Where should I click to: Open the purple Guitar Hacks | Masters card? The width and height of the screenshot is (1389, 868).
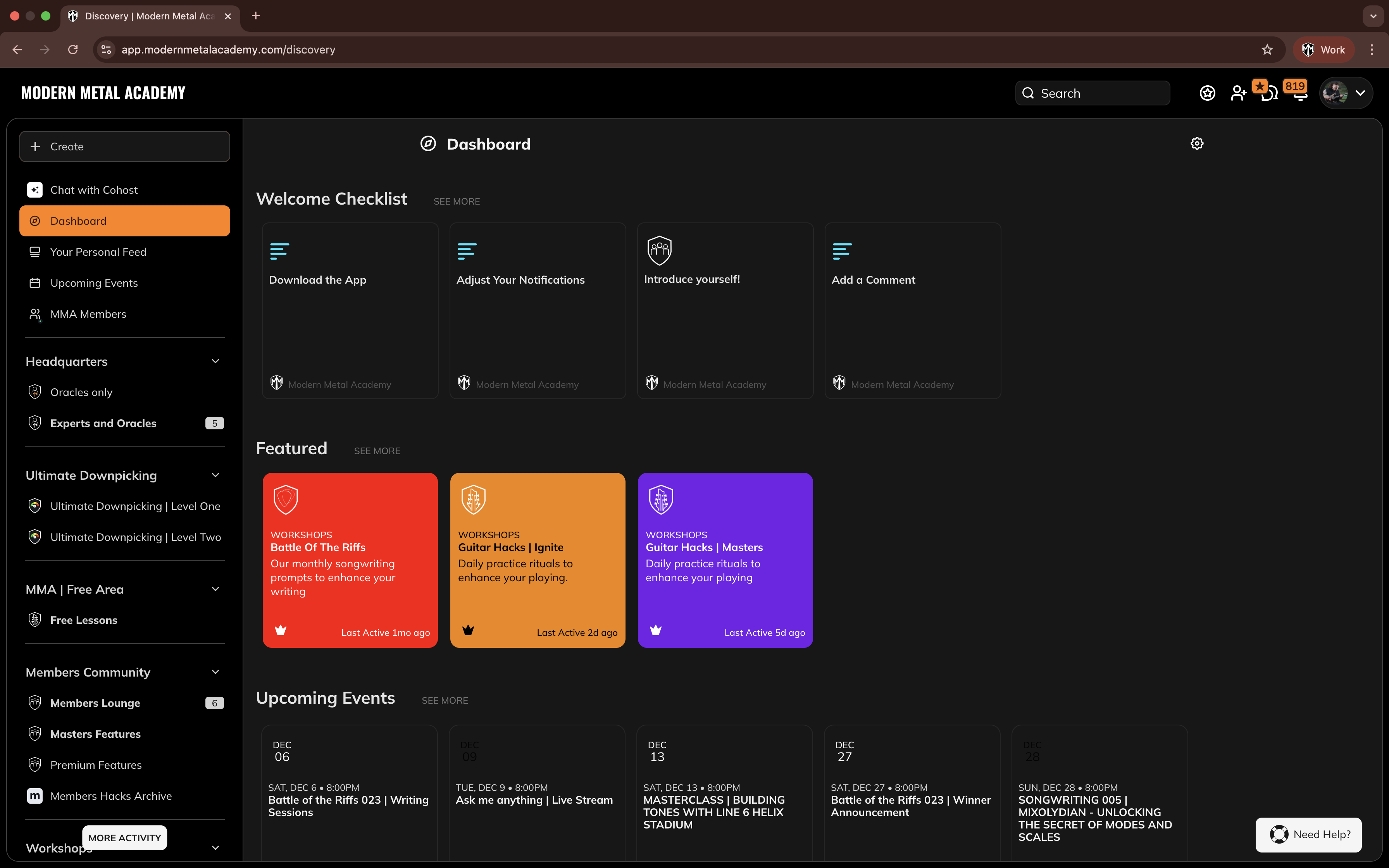pyautogui.click(x=725, y=560)
